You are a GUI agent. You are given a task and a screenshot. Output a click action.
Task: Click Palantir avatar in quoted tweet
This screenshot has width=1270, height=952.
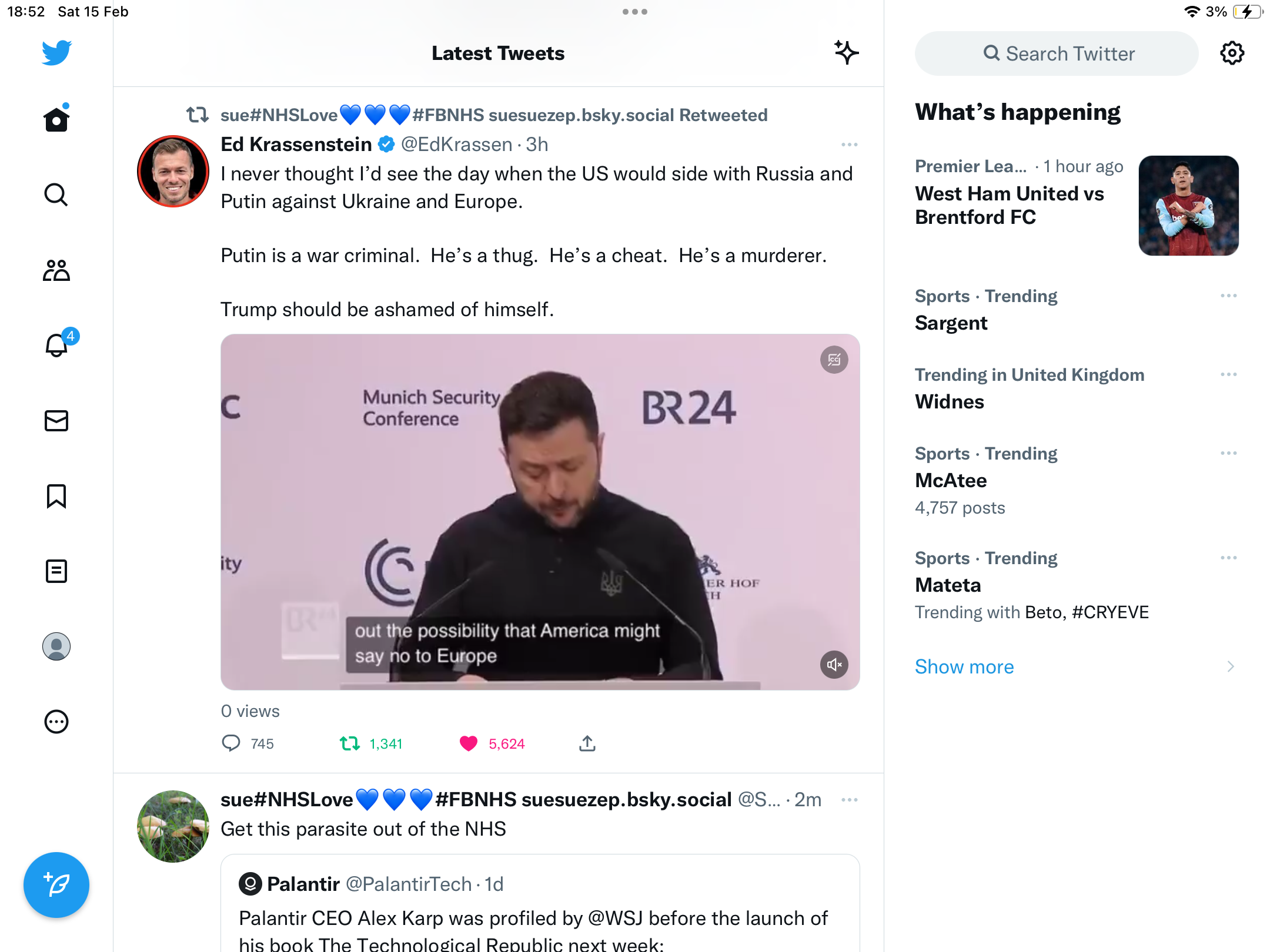(250, 884)
